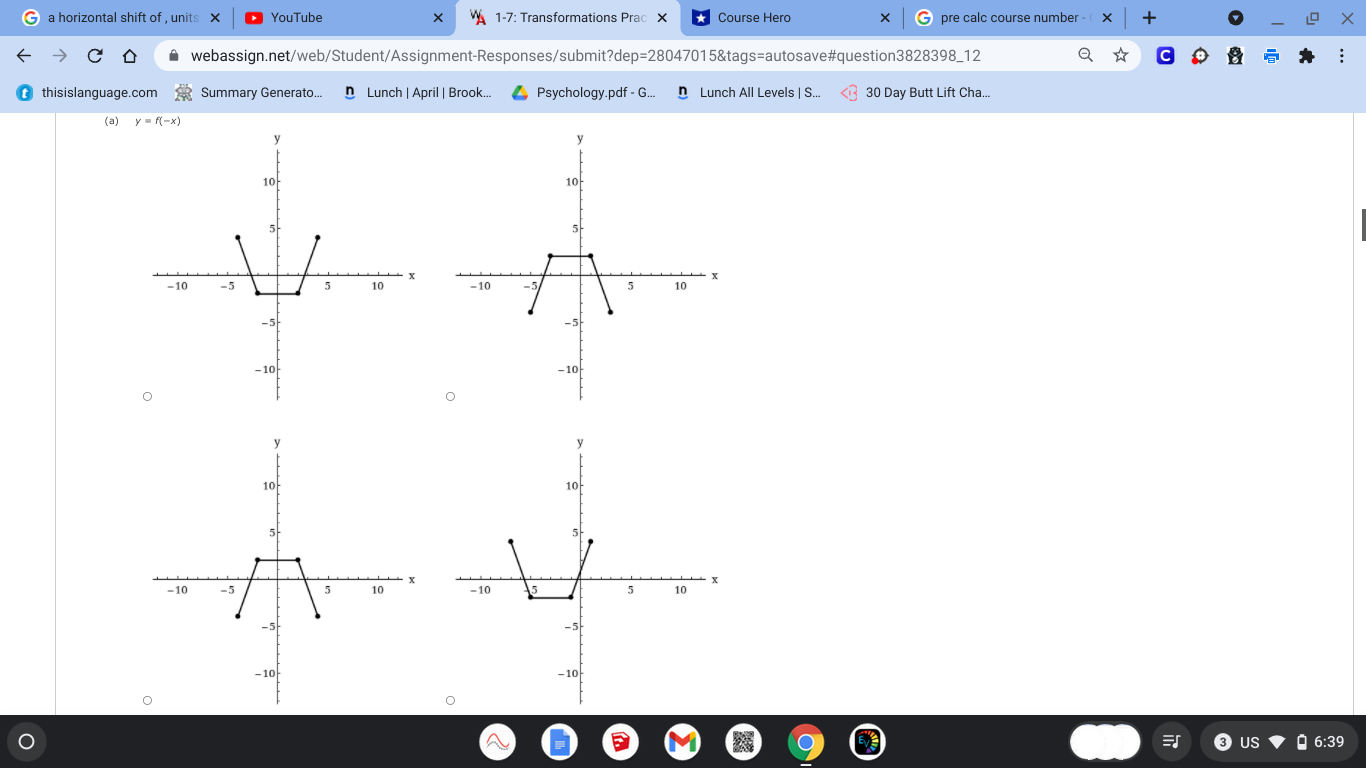Launch the graphing calculator app from the shelf
Image resolution: width=1366 pixels, height=768 pixels.
pyautogui.click(x=498, y=742)
